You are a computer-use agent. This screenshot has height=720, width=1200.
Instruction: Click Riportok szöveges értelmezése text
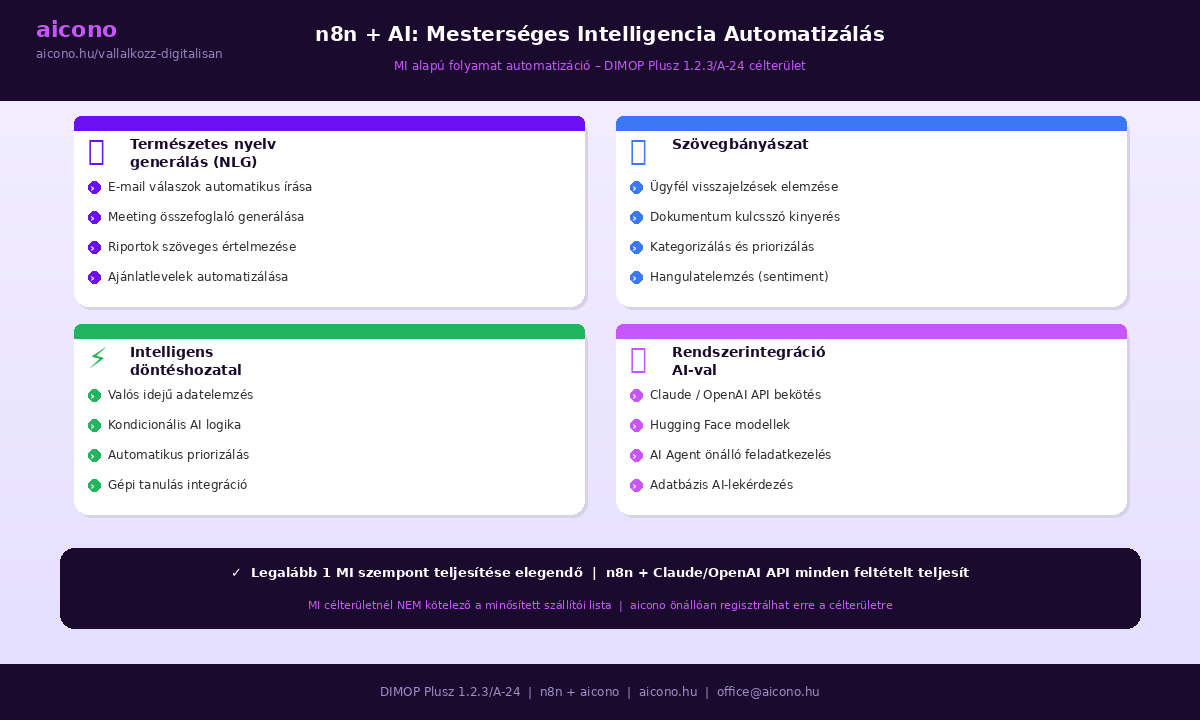coord(202,247)
